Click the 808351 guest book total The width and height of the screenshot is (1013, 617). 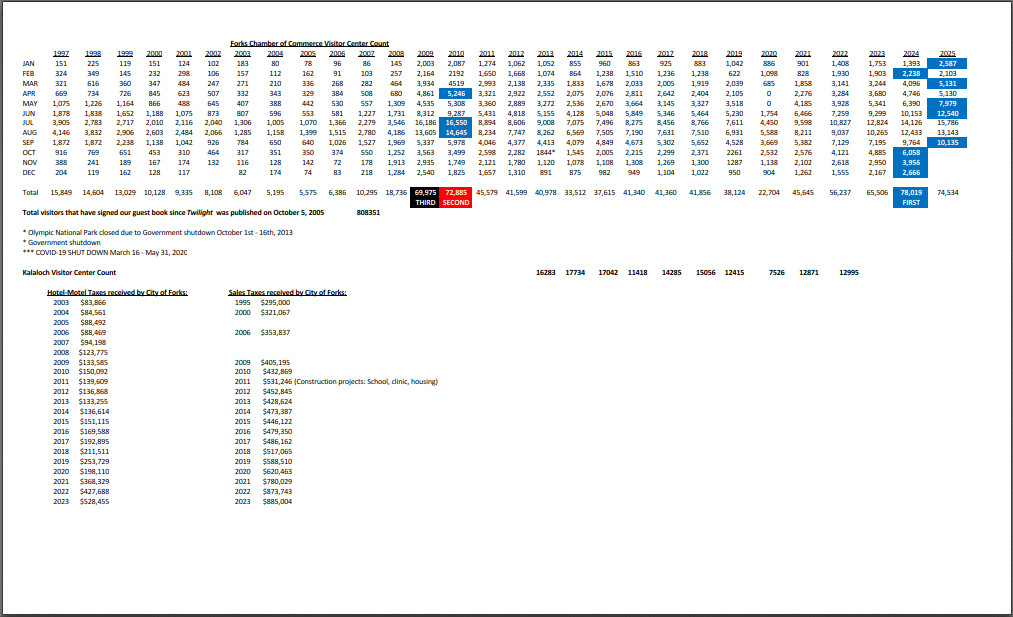pos(368,213)
